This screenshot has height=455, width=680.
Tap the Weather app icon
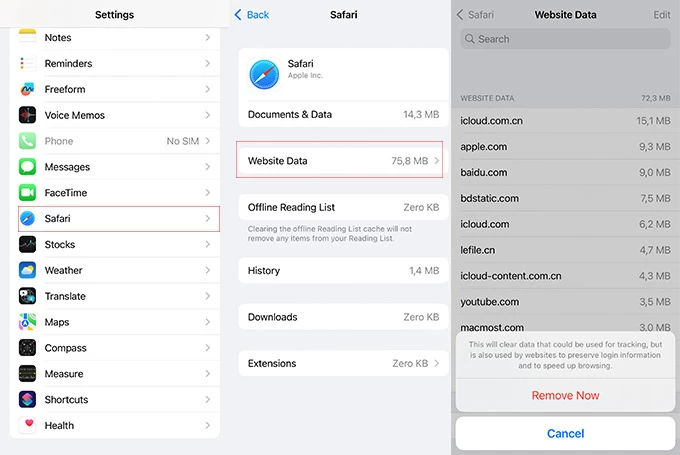pyautogui.click(x=27, y=271)
